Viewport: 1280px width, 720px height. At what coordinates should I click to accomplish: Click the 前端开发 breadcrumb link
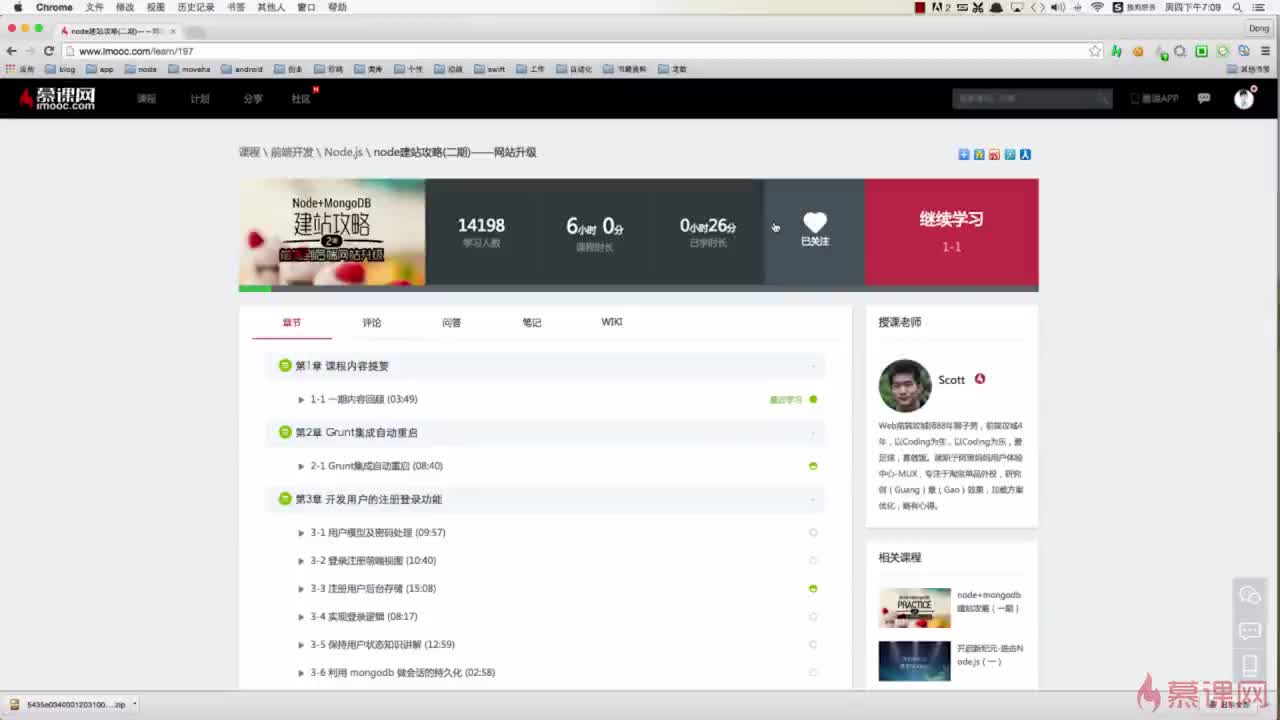(292, 153)
